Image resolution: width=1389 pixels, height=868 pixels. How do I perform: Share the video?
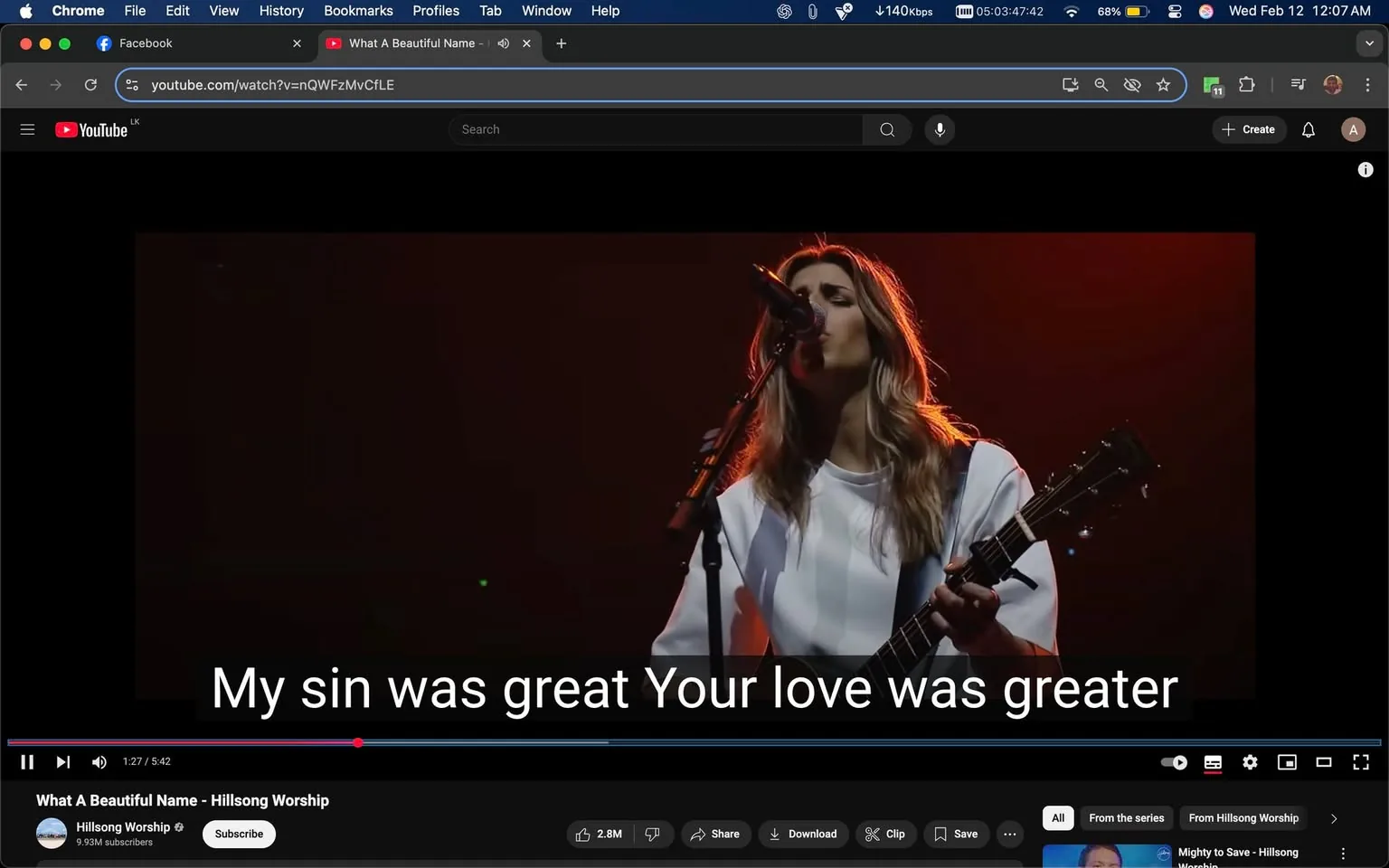715,834
